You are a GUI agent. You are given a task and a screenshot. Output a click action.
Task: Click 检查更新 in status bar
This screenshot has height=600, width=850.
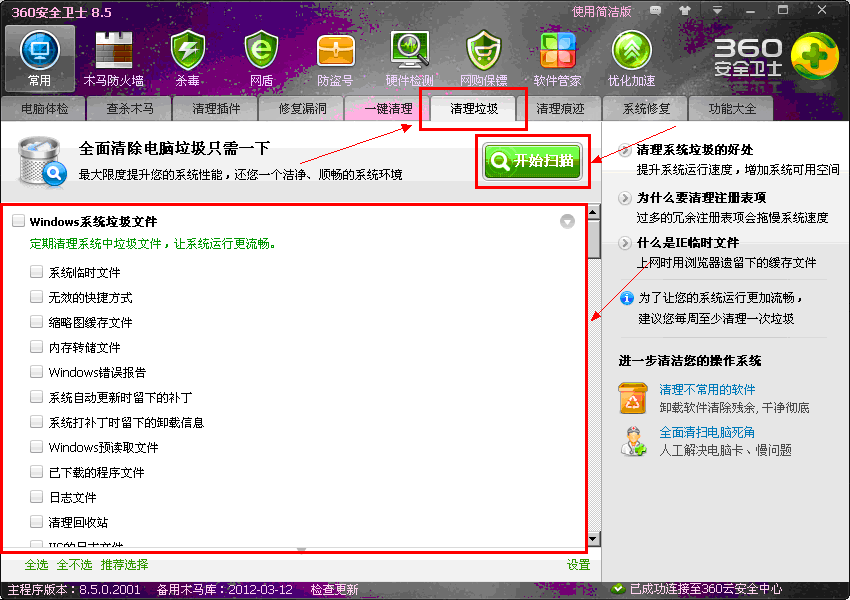click(334, 589)
